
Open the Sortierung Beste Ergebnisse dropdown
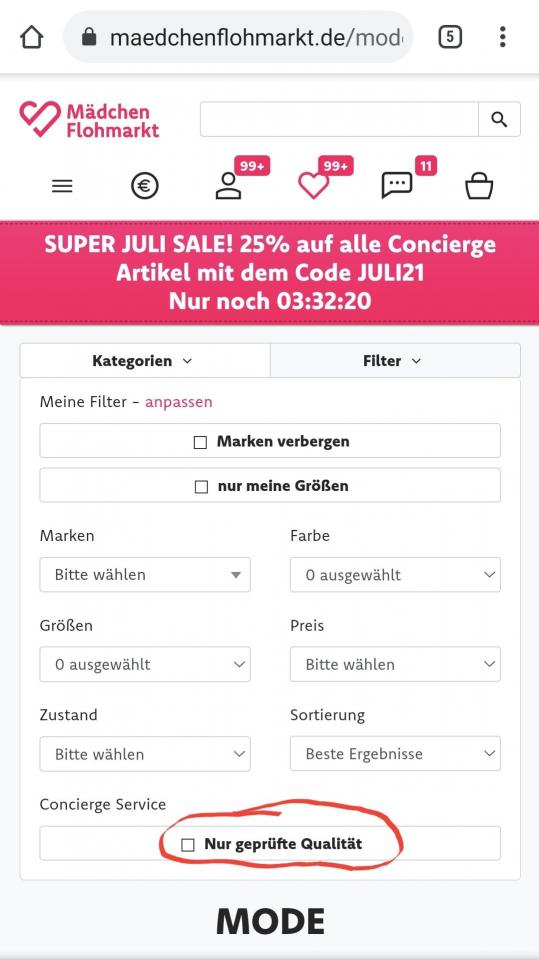(x=395, y=754)
